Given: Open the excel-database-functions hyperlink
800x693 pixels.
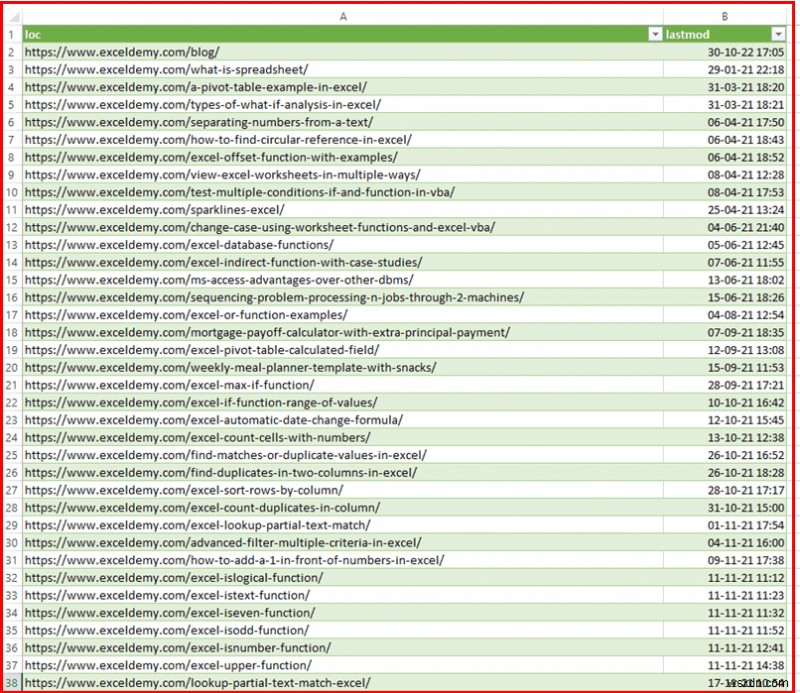Looking at the screenshot, I should (150, 244).
